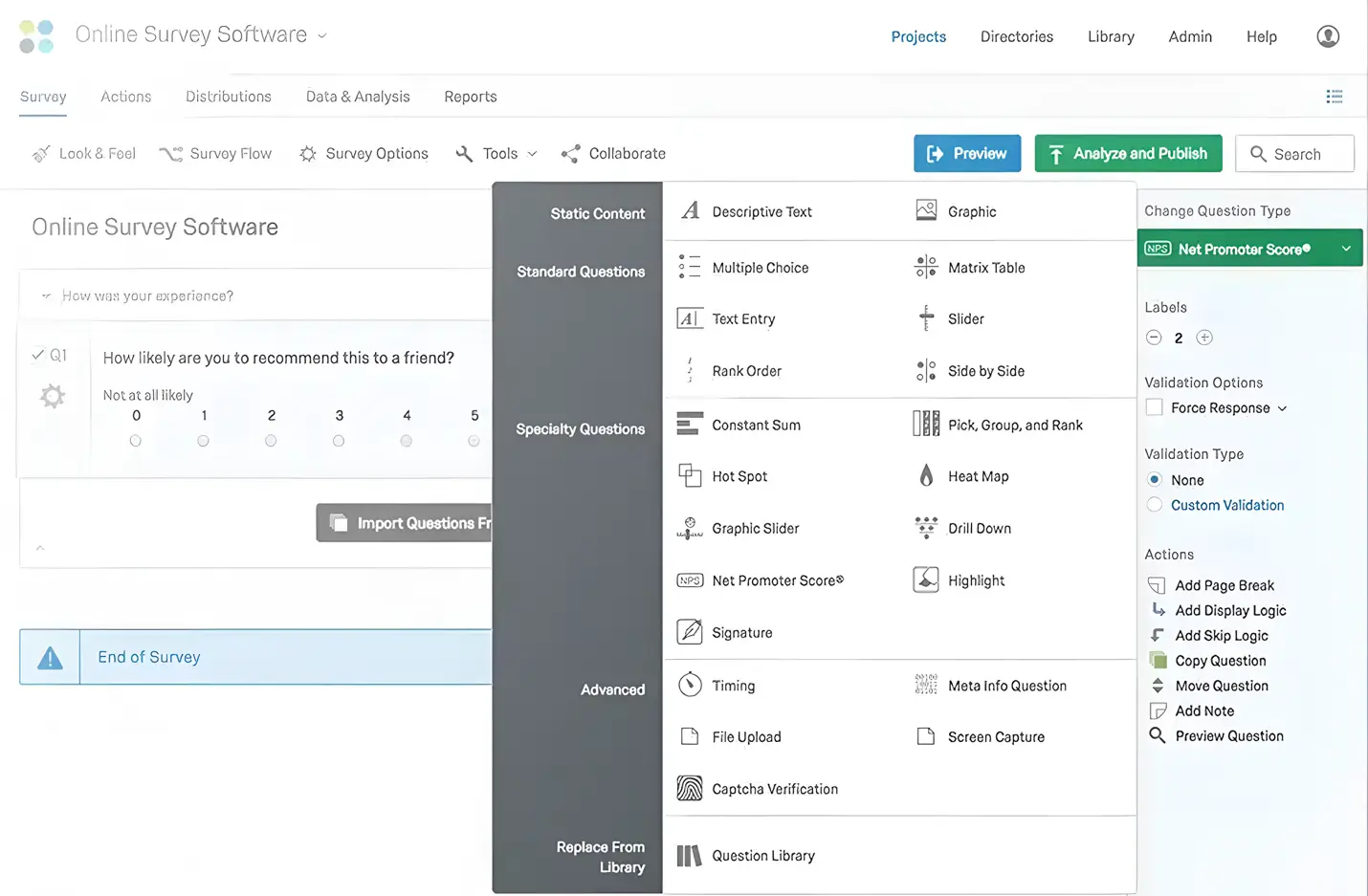Increase the Labels count with plus stepper

tap(1204, 338)
